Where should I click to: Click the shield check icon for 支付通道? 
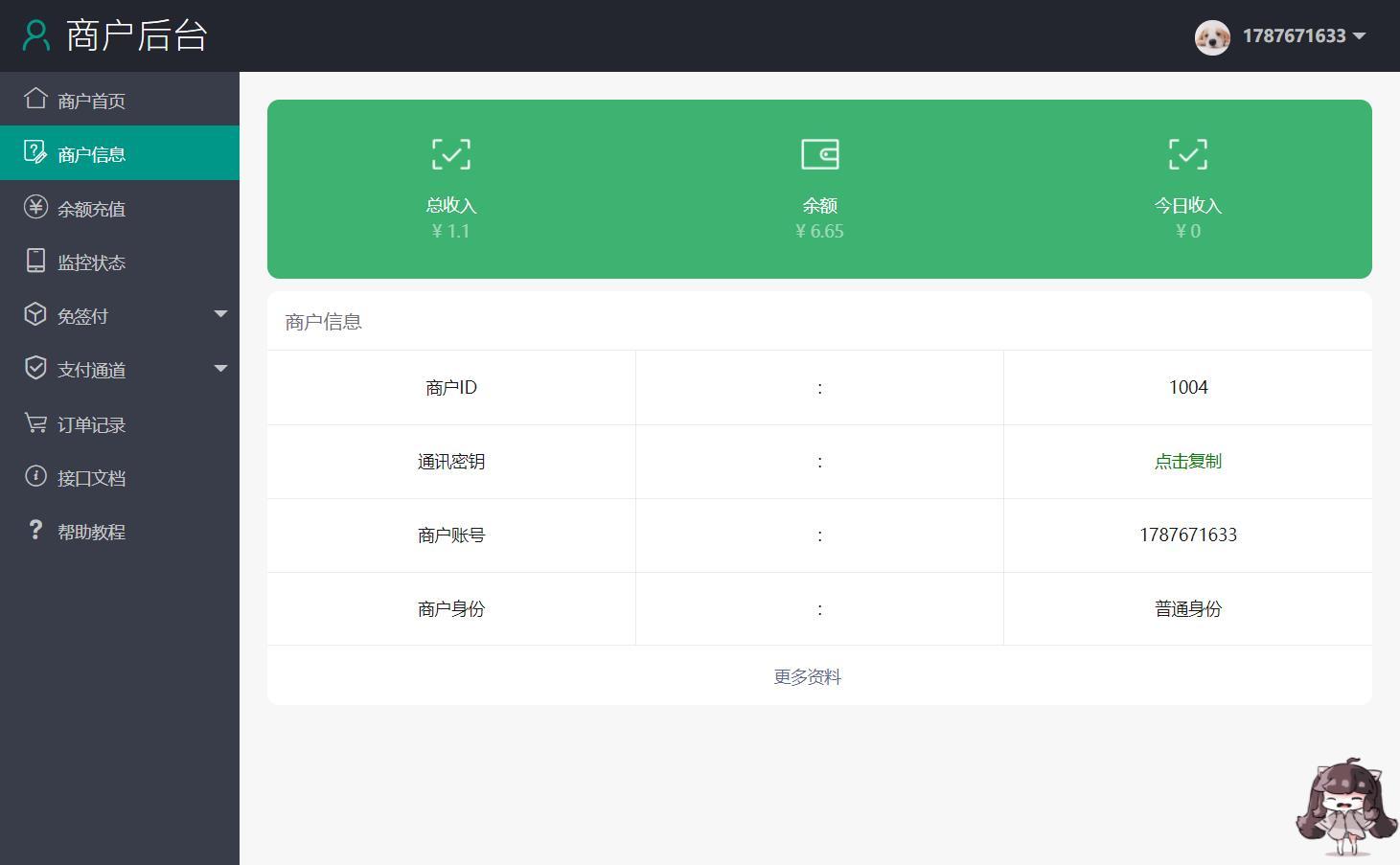(x=35, y=368)
